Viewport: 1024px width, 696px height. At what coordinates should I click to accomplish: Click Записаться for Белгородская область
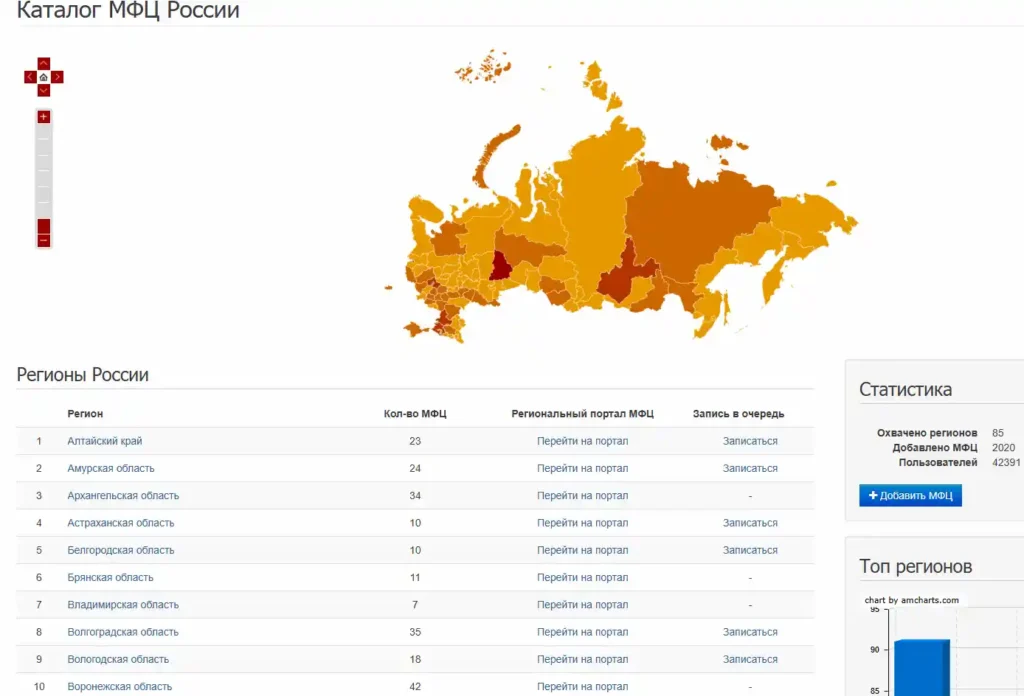[750, 550]
